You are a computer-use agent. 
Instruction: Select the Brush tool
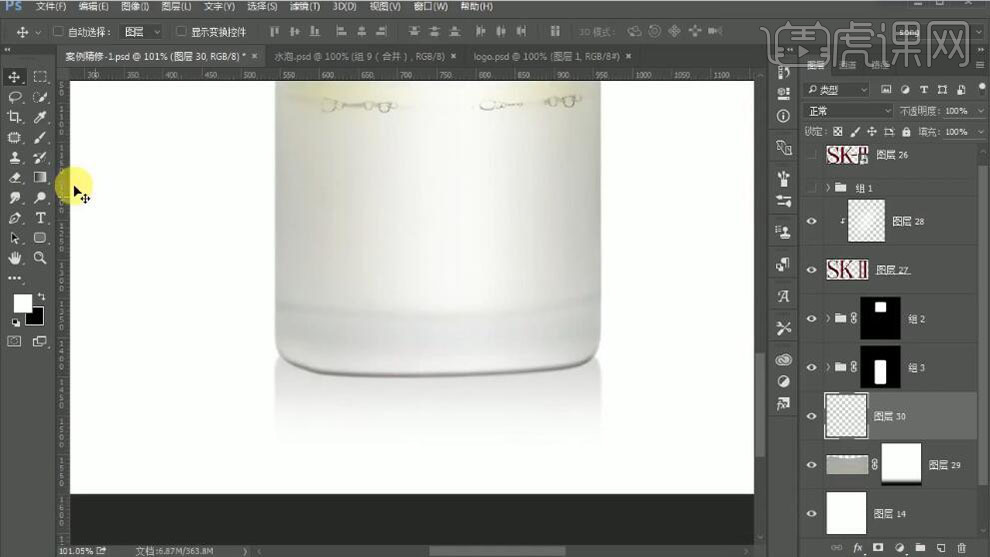click(40, 138)
